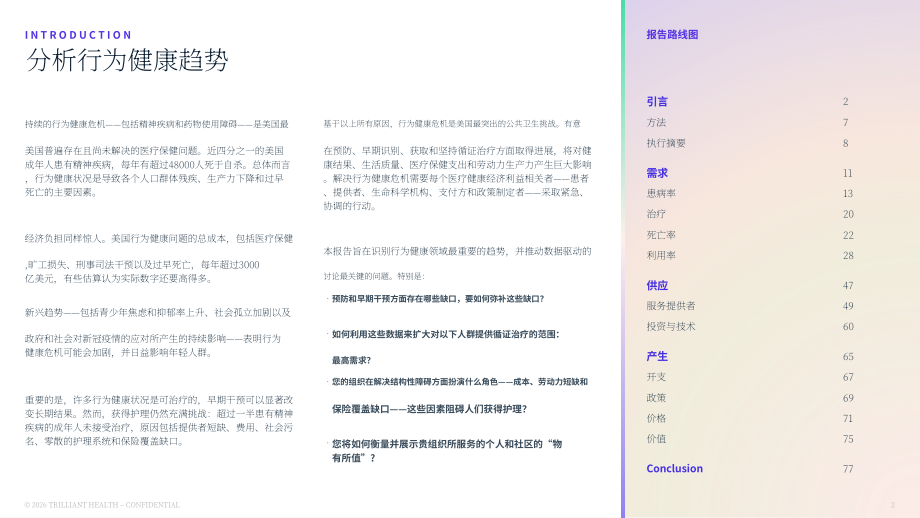Viewport: 920px width, 518px height.
Task: Open the 开支 entry
Action: tap(656, 377)
